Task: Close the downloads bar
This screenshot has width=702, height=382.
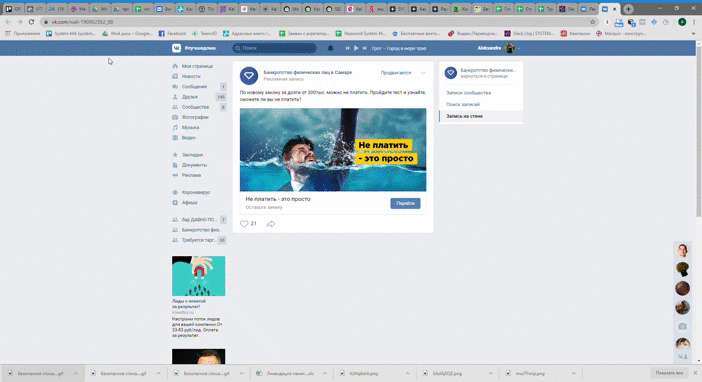Action: [x=695, y=373]
